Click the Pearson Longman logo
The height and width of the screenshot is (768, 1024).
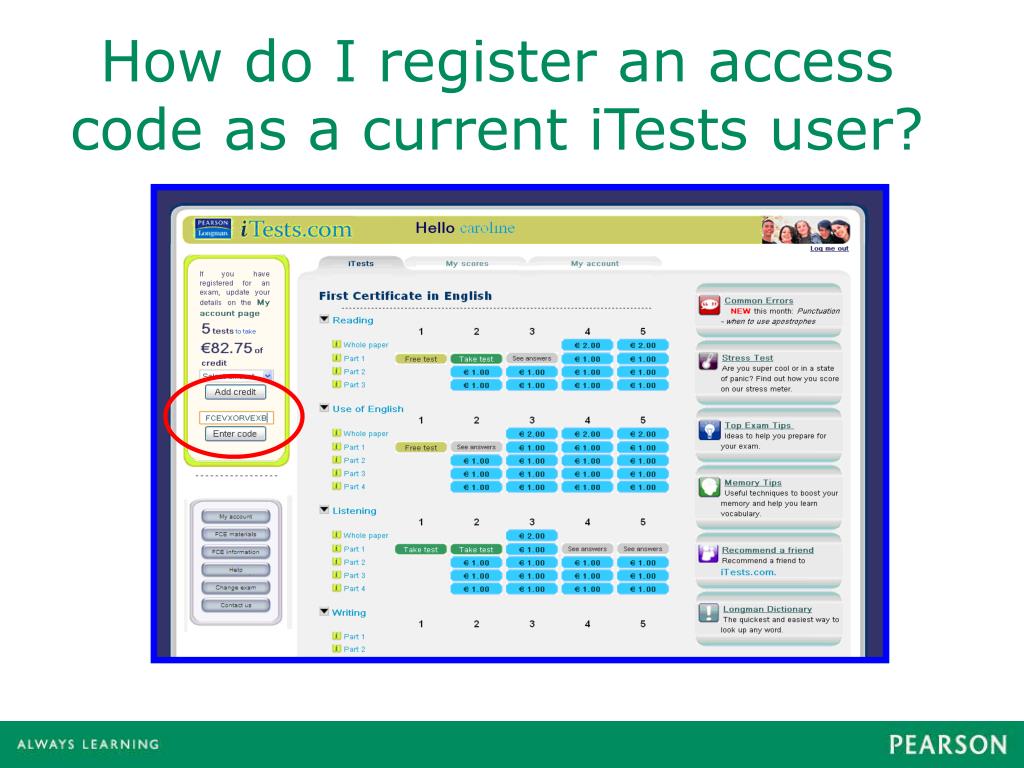pos(213,229)
